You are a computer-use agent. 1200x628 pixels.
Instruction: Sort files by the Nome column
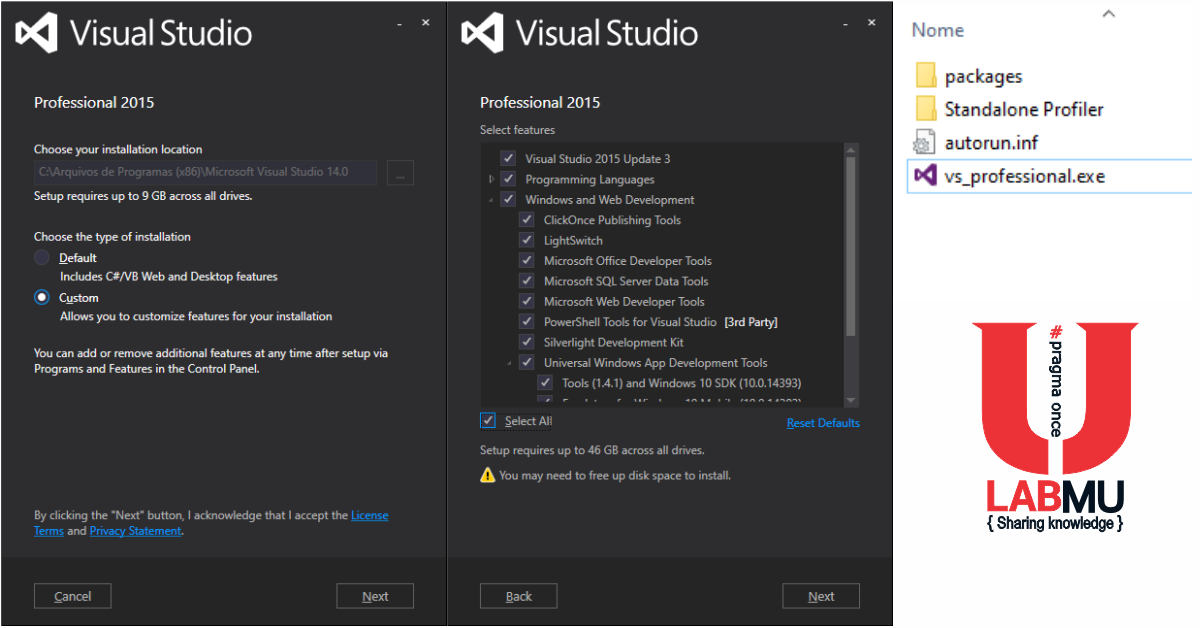[x=937, y=30]
